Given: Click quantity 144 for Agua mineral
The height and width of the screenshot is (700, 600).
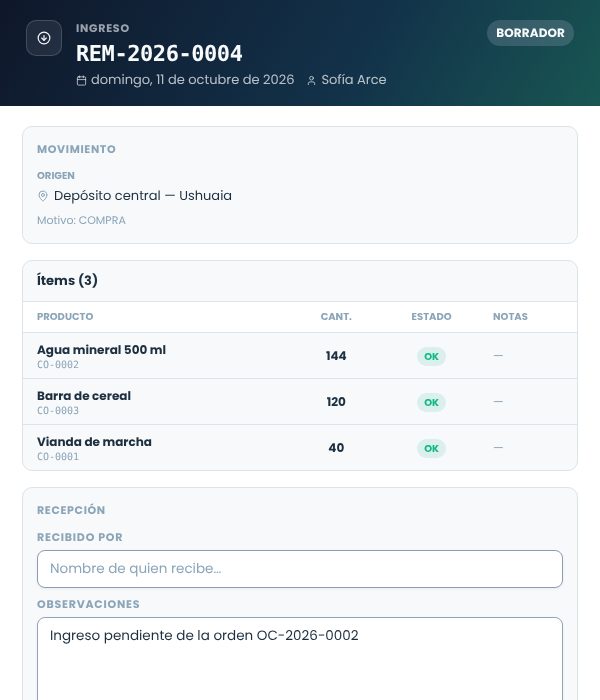Looking at the screenshot, I should click(x=336, y=356).
